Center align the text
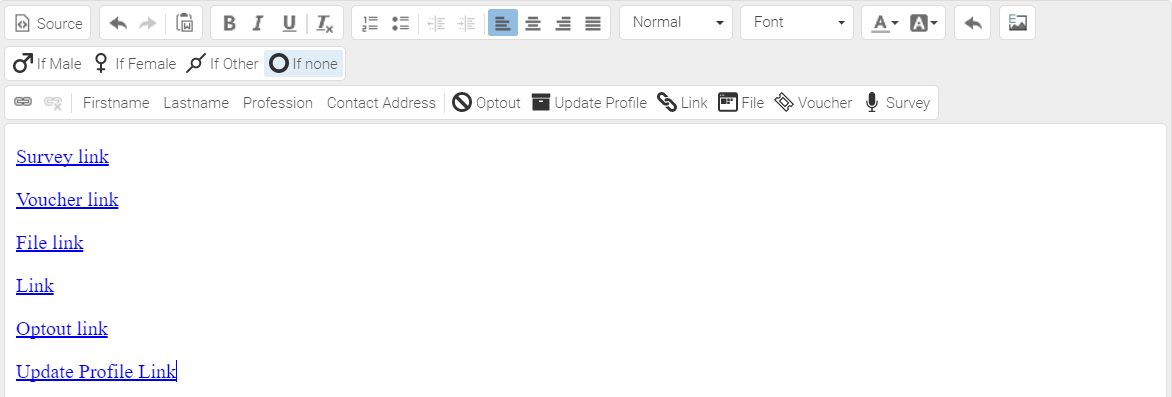The image size is (1172, 397). (533, 23)
